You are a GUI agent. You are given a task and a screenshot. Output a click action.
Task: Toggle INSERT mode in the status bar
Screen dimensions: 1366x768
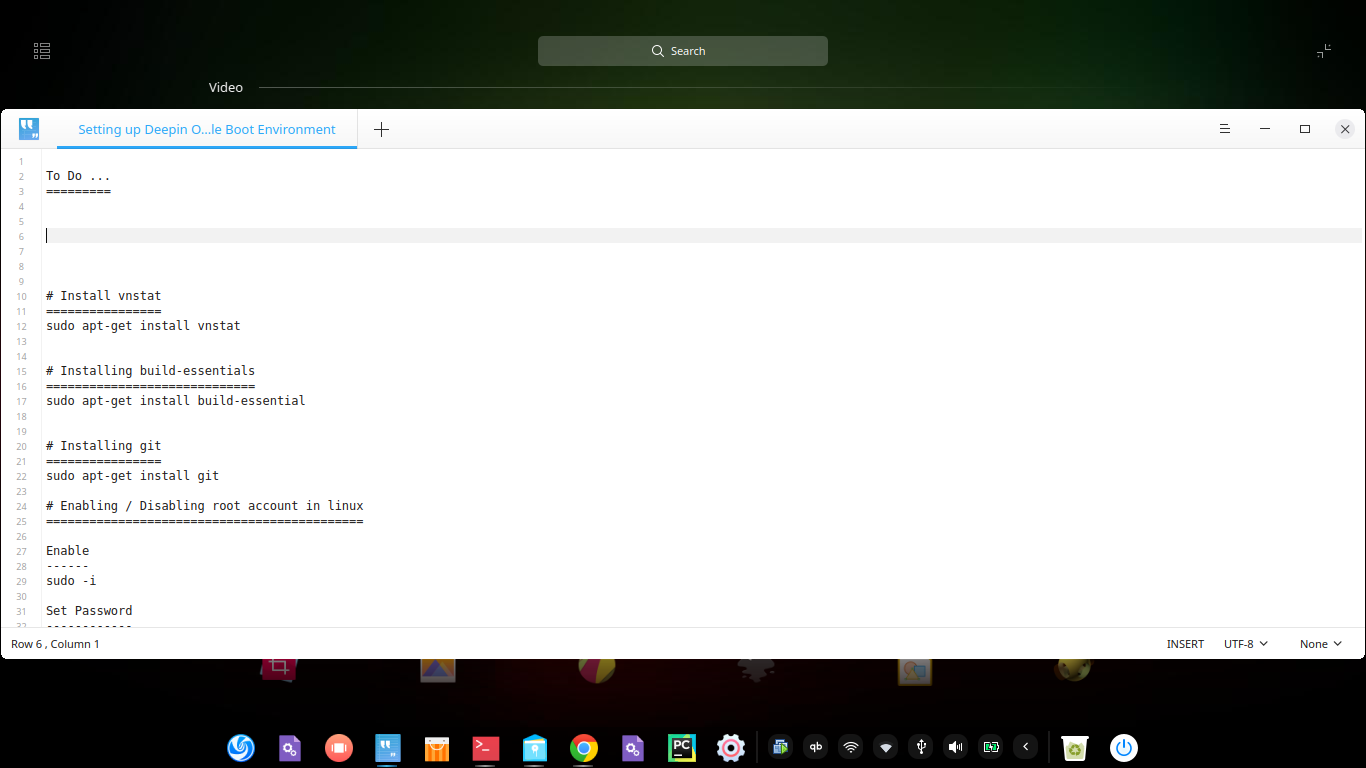point(1185,644)
